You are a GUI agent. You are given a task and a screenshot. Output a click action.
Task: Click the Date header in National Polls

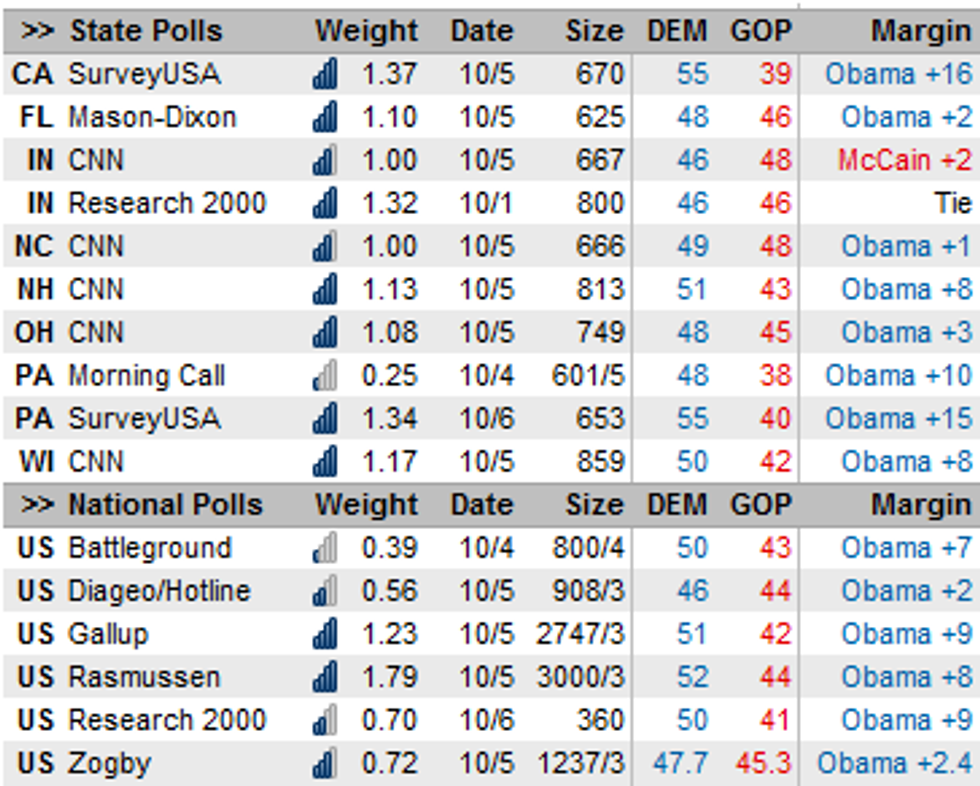pyautogui.click(x=482, y=504)
